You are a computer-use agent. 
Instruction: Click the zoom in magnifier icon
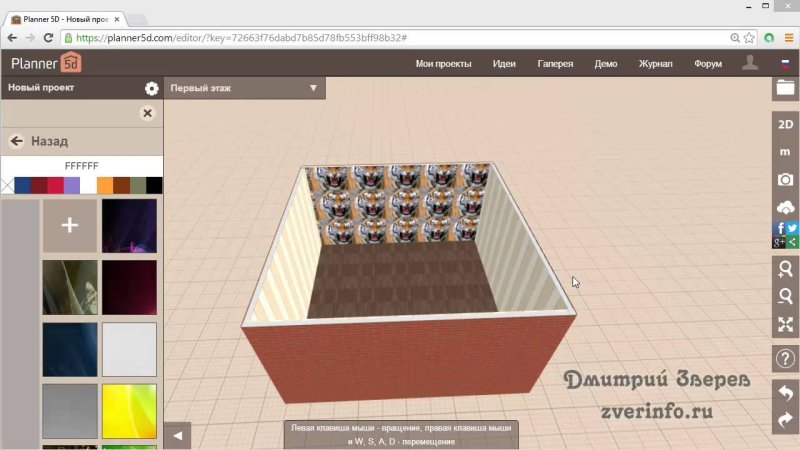pyautogui.click(x=785, y=269)
